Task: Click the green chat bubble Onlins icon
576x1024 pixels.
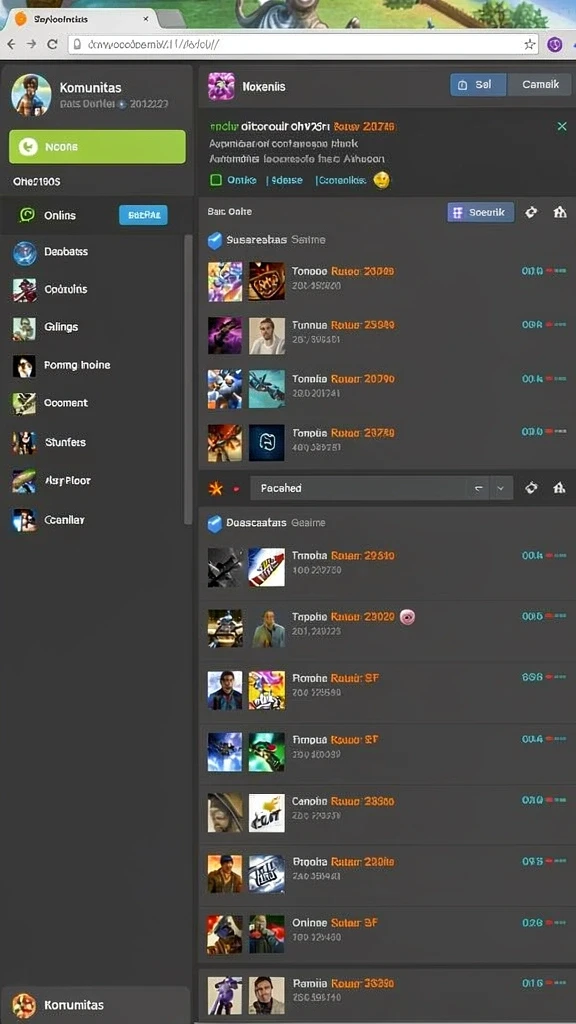Action: coord(27,215)
